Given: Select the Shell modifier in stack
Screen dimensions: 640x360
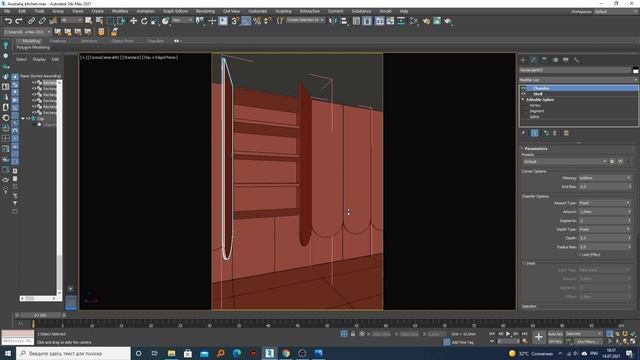Looking at the screenshot, I should pyautogui.click(x=538, y=94).
